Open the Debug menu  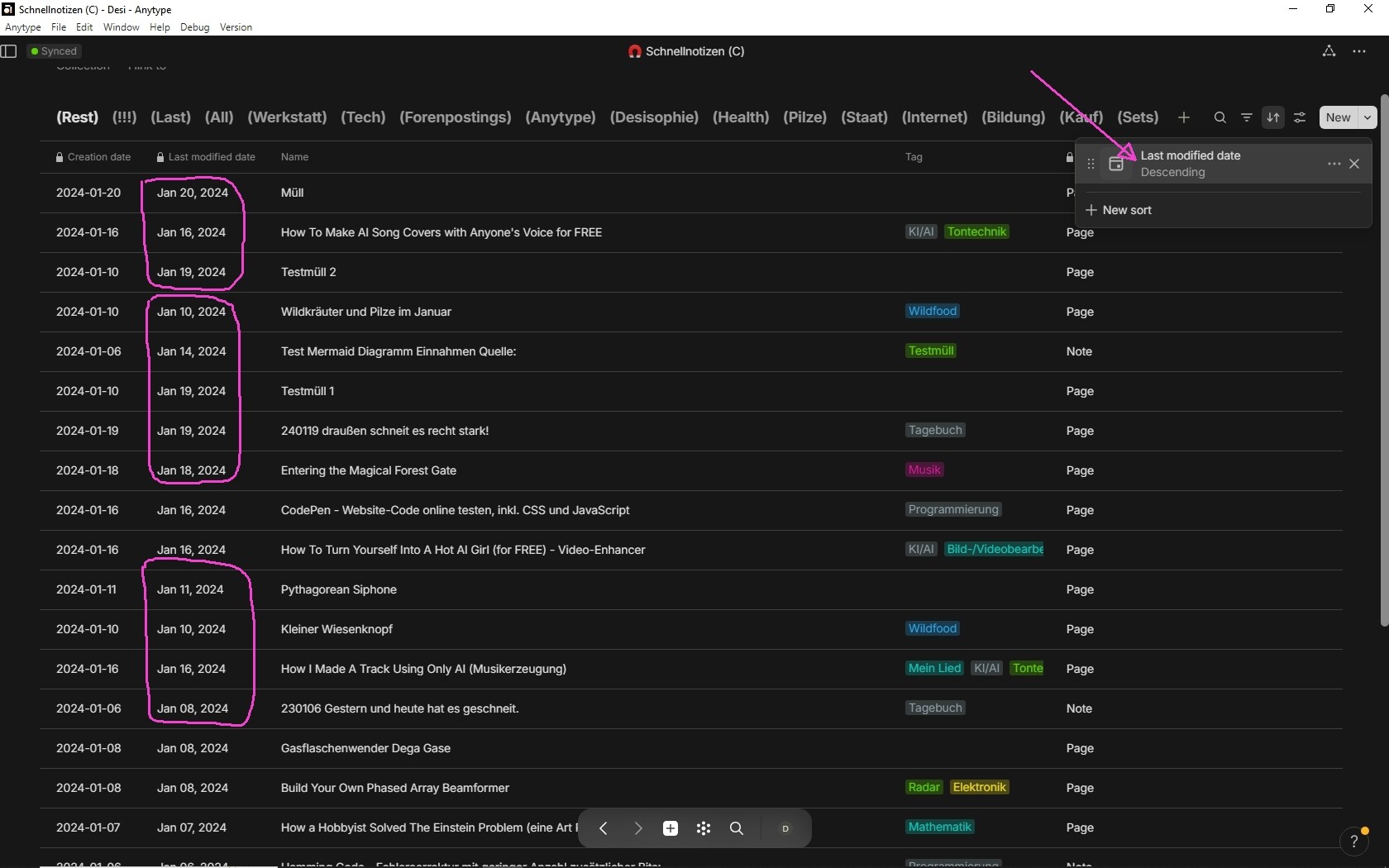[x=194, y=27]
